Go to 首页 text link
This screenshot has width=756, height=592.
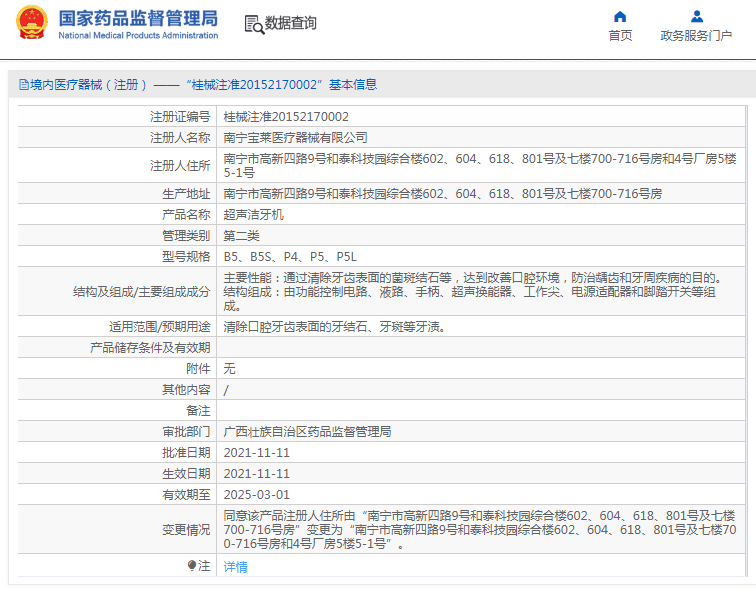tap(620, 36)
